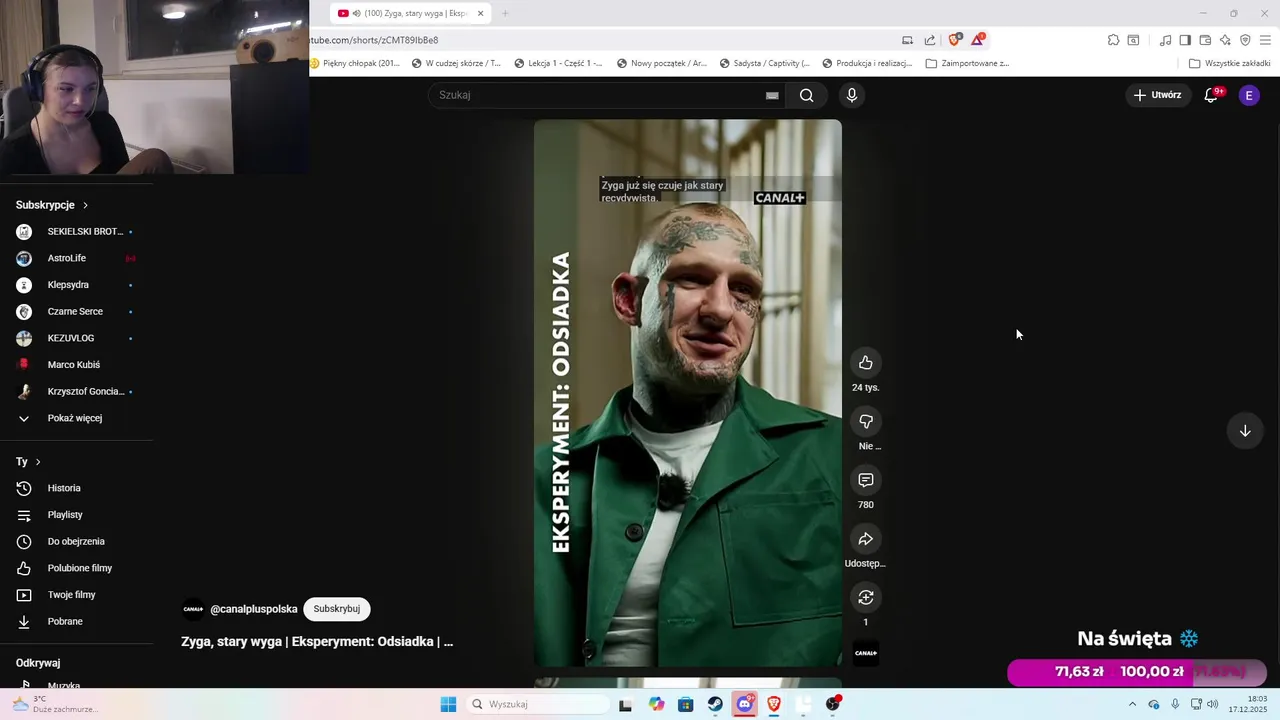1280x720 pixels.
Task: Expand Pokaż więcej subscriptions list
Action: pos(75,418)
